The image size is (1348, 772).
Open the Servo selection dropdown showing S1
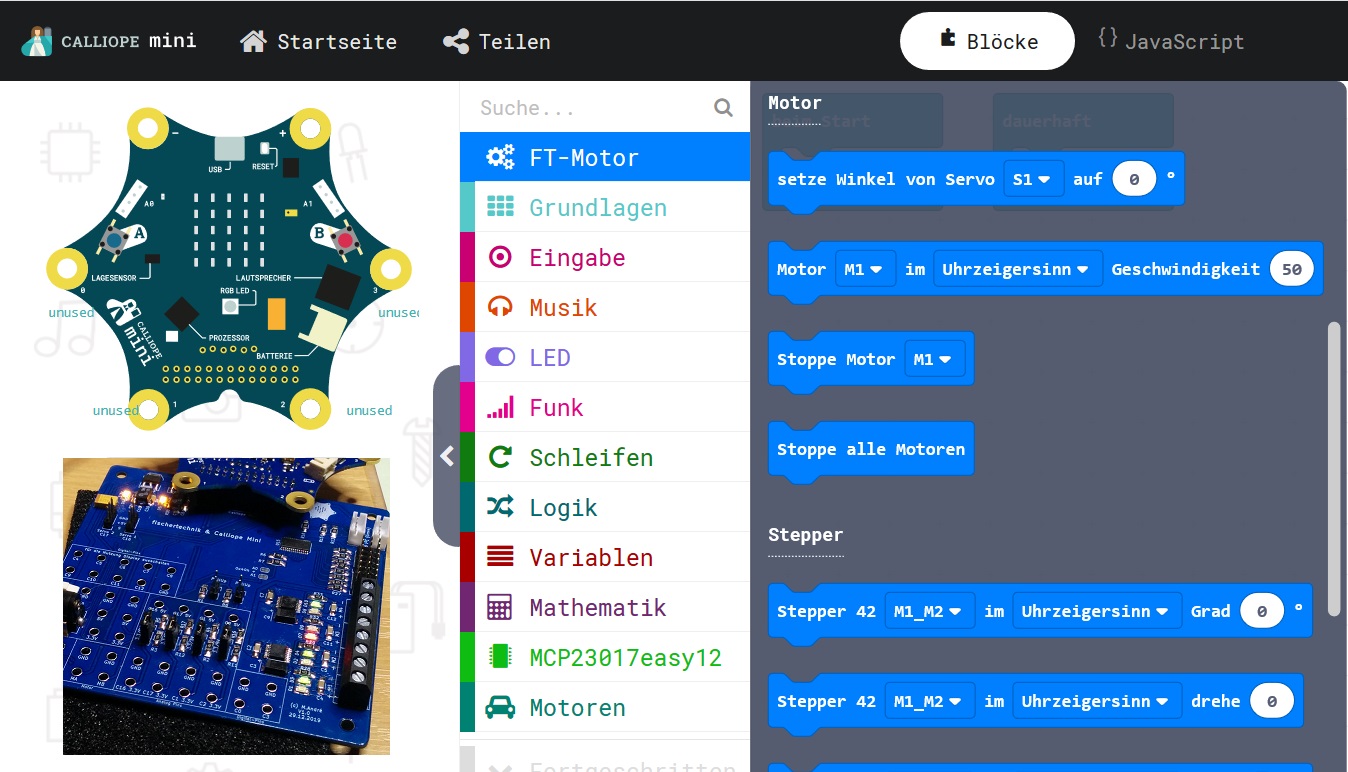pyautogui.click(x=1033, y=179)
